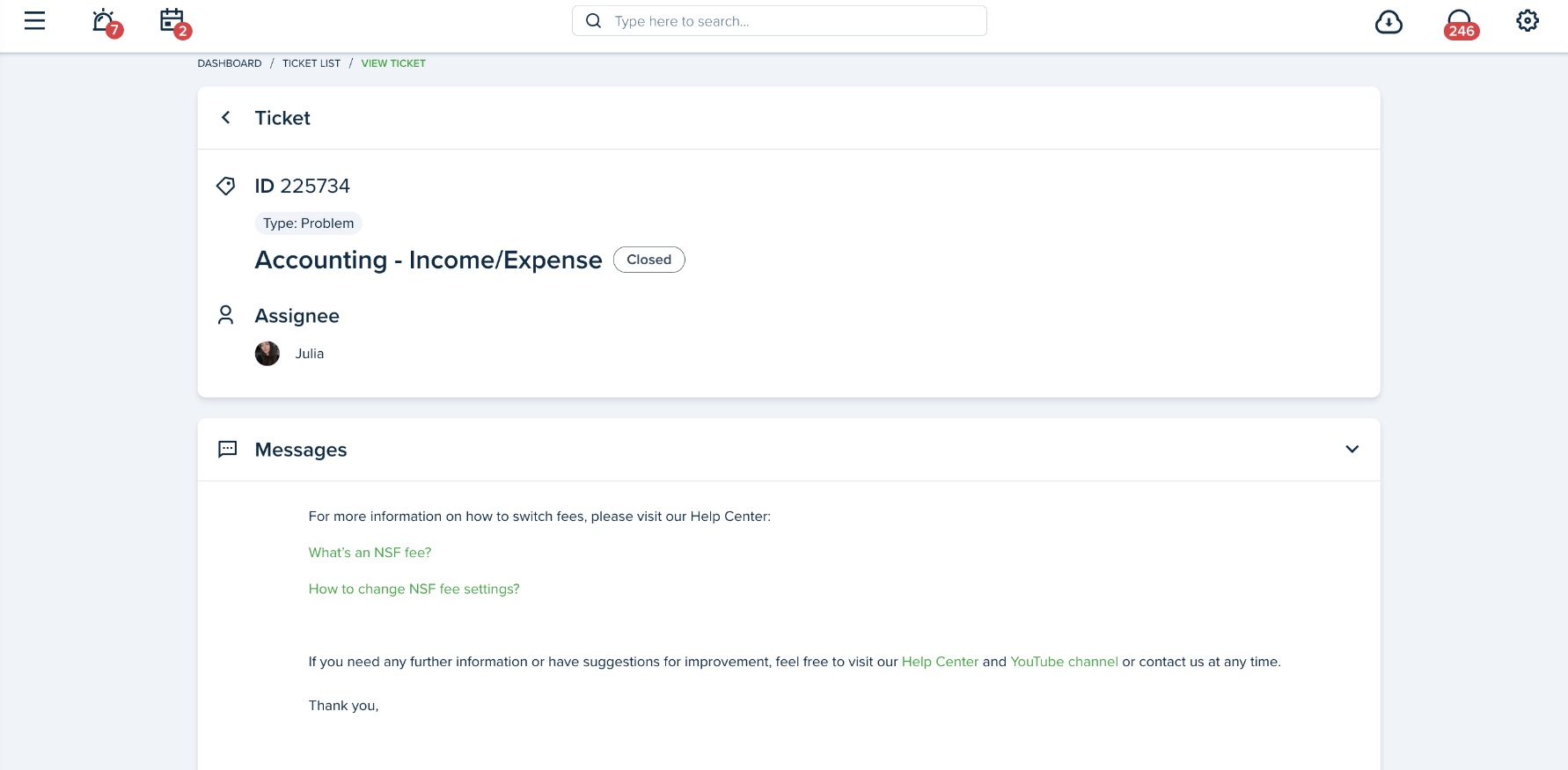Click the Messages chat bubble icon
The height and width of the screenshot is (770, 1568).
[227, 449]
